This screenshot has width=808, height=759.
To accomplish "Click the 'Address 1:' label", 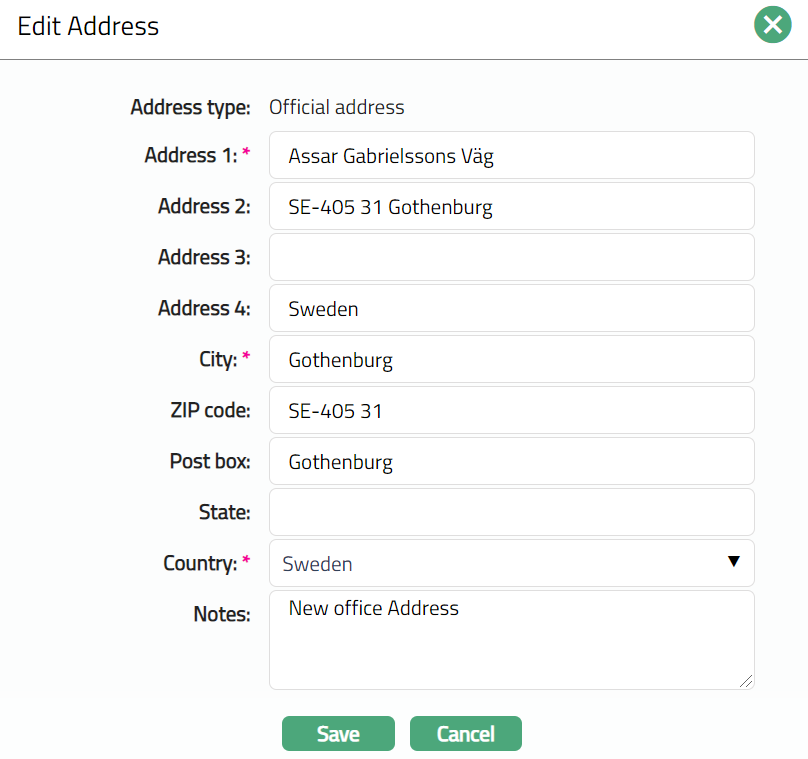I will pyautogui.click(x=190, y=156).
